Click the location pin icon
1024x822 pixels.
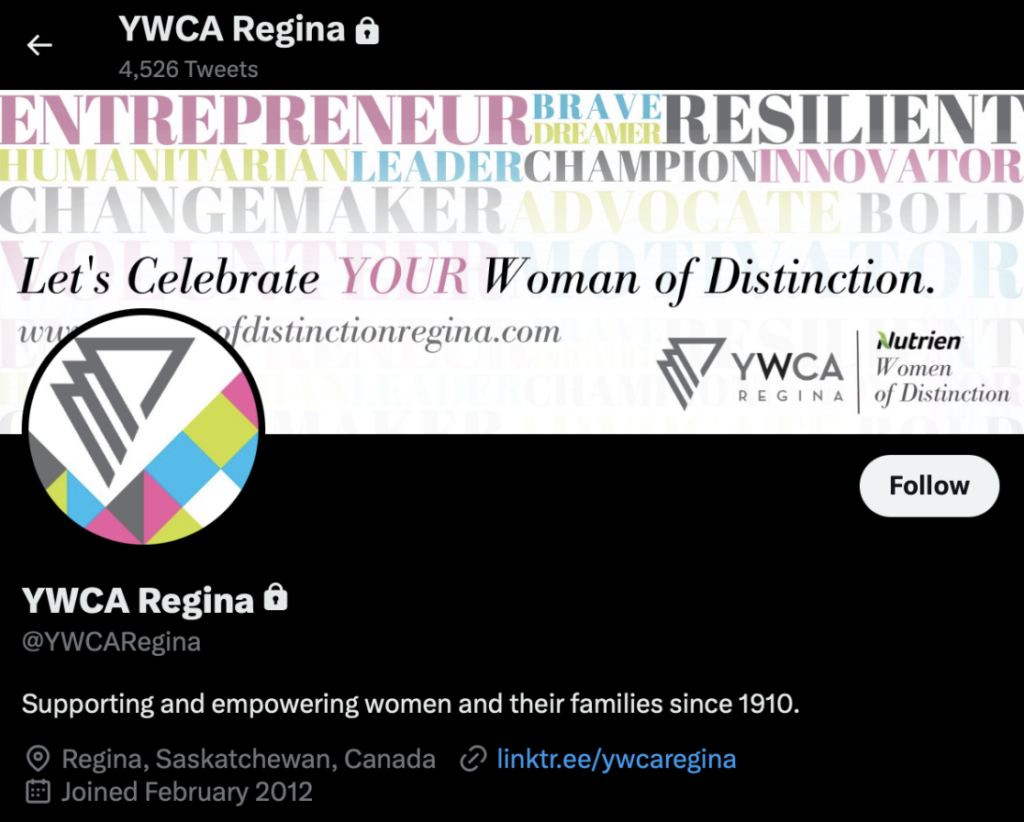coord(38,759)
